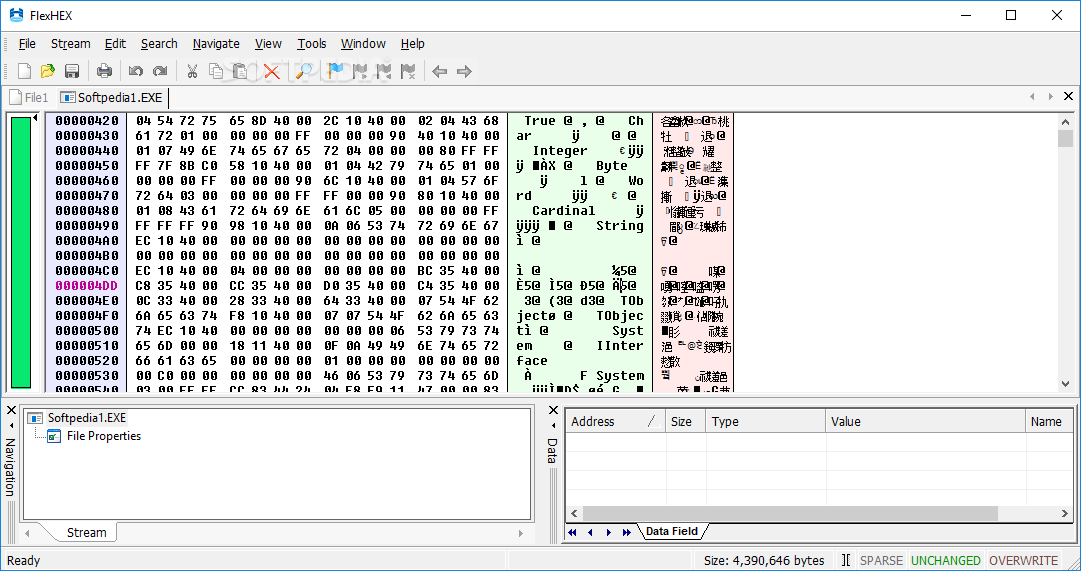Click the Save floppy disk icon

coord(72,70)
